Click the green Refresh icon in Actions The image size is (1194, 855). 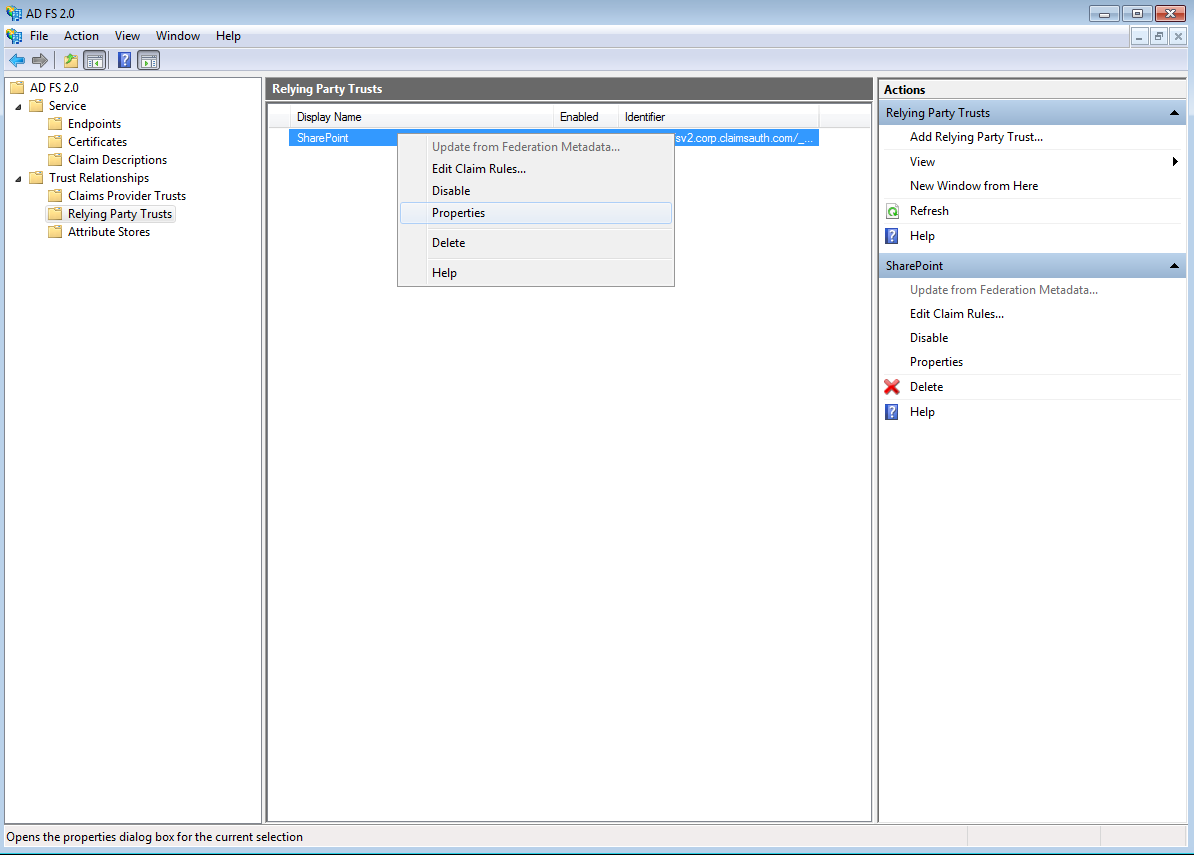pyautogui.click(x=892, y=211)
